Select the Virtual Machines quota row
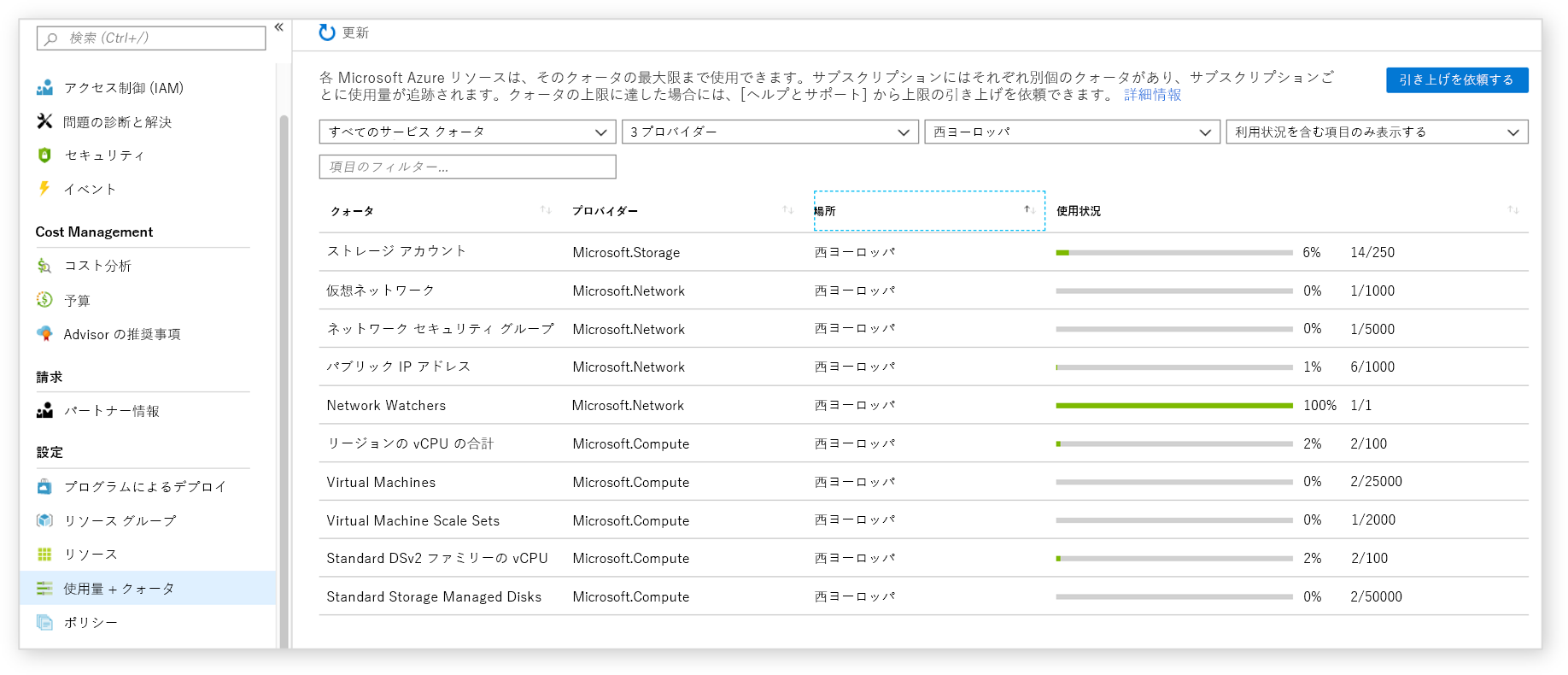 pos(924,482)
